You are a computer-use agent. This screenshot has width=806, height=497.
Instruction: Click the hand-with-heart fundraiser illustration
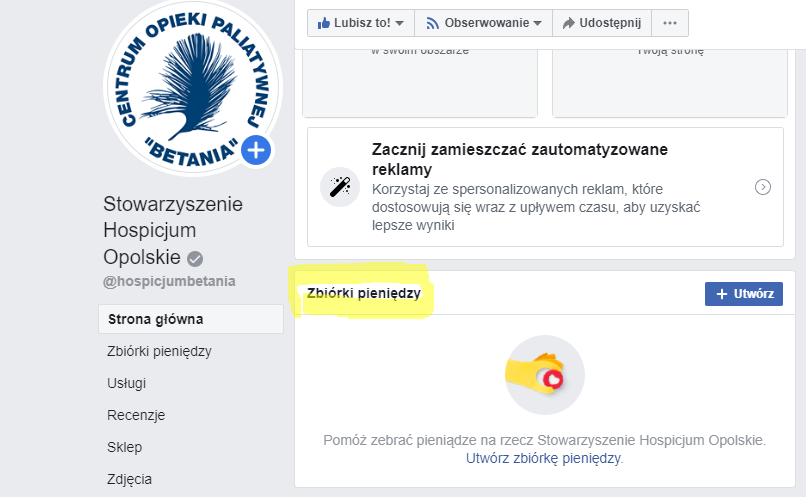coord(544,375)
